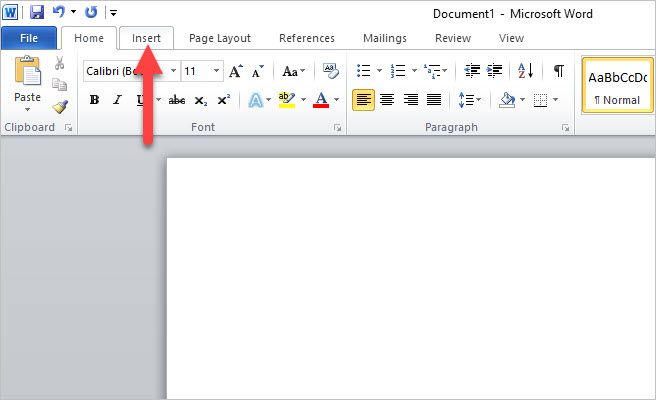656x400 pixels.
Task: Open the Shading color dropdown arrow
Action: [x=523, y=100]
